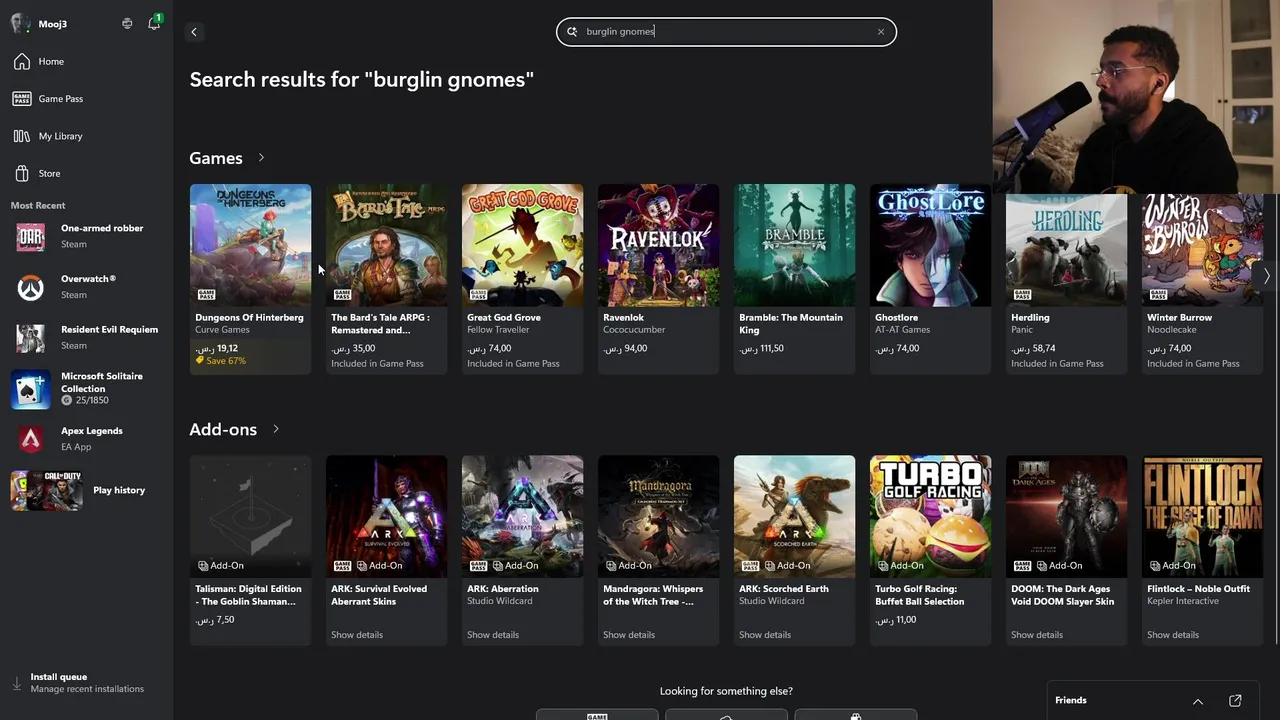Viewport: 1280px width, 720px height.
Task: Open the notifications bell icon
Action: point(154,23)
